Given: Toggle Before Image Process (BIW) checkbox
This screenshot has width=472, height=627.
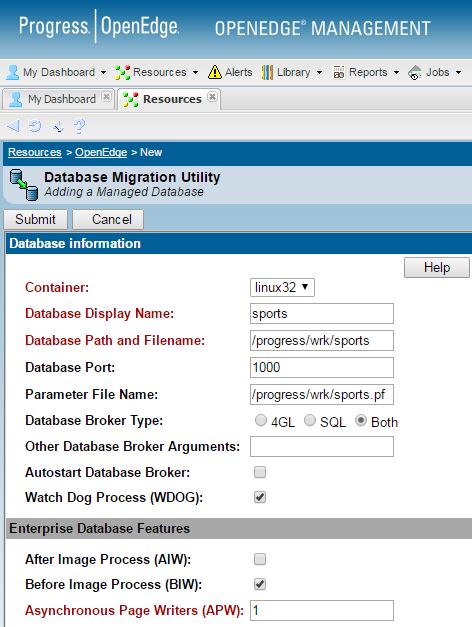Looking at the screenshot, I should (260, 584).
